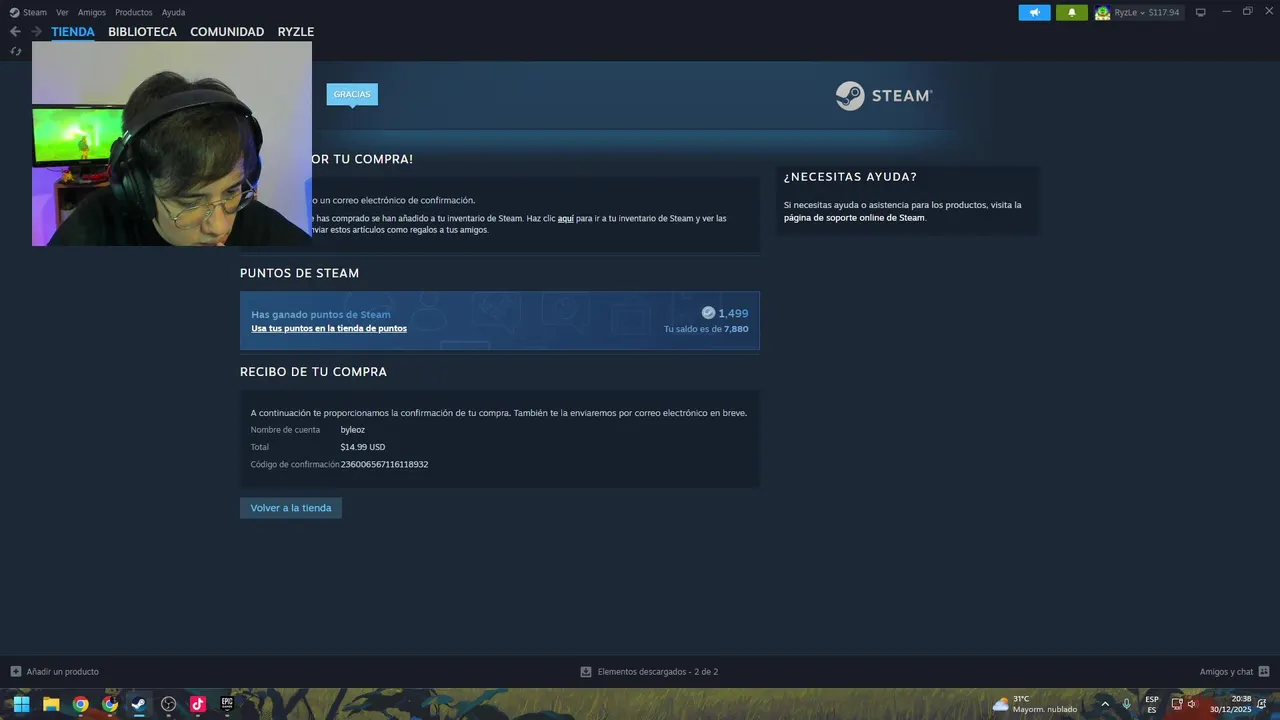1280x720 pixels.
Task: Click Añadir un producto
Action: [62, 671]
